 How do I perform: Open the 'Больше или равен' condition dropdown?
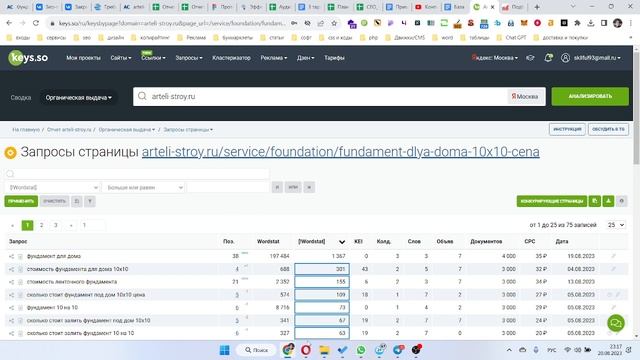[x=143, y=187]
